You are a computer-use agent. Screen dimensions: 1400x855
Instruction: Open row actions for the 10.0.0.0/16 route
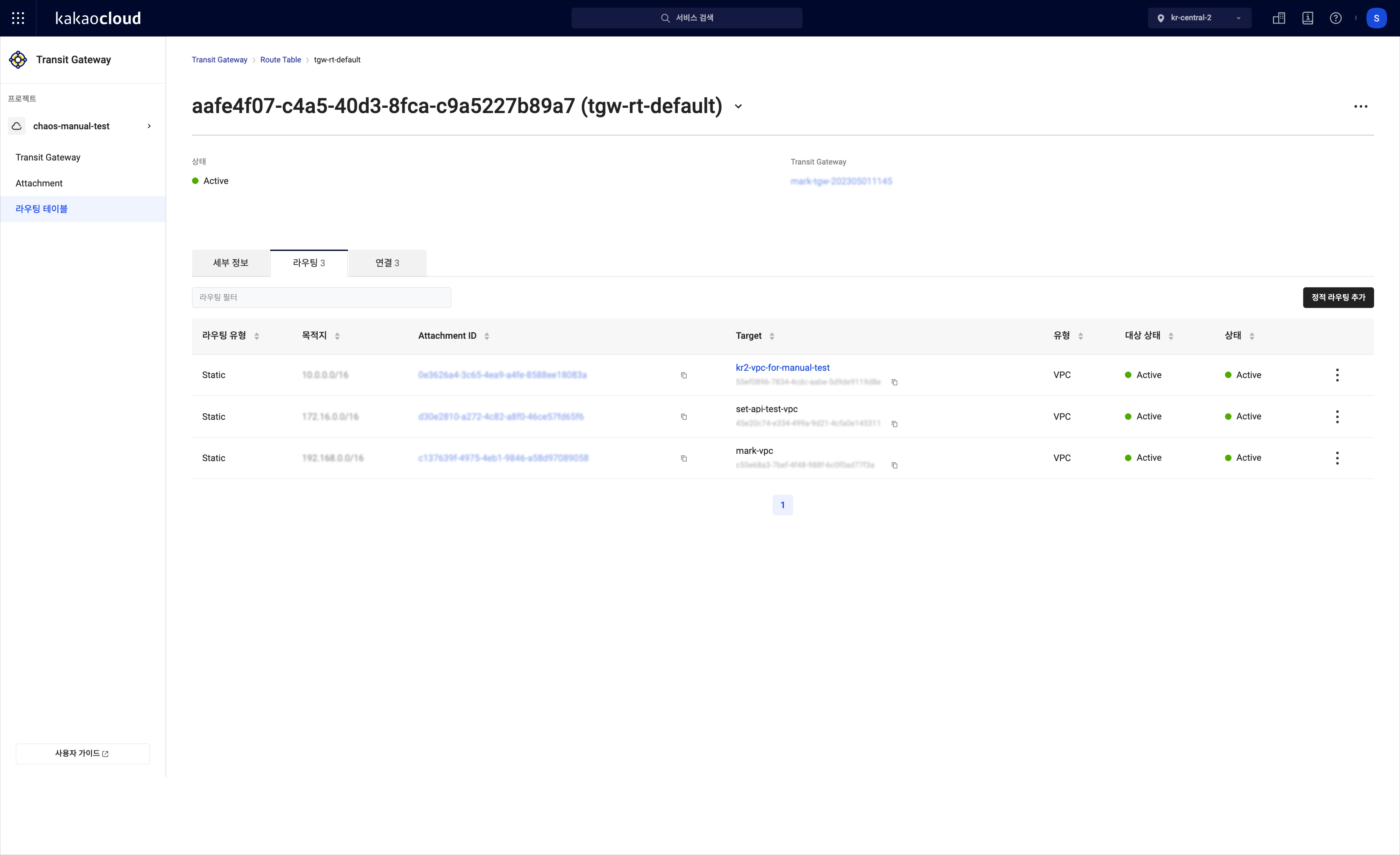(x=1337, y=375)
